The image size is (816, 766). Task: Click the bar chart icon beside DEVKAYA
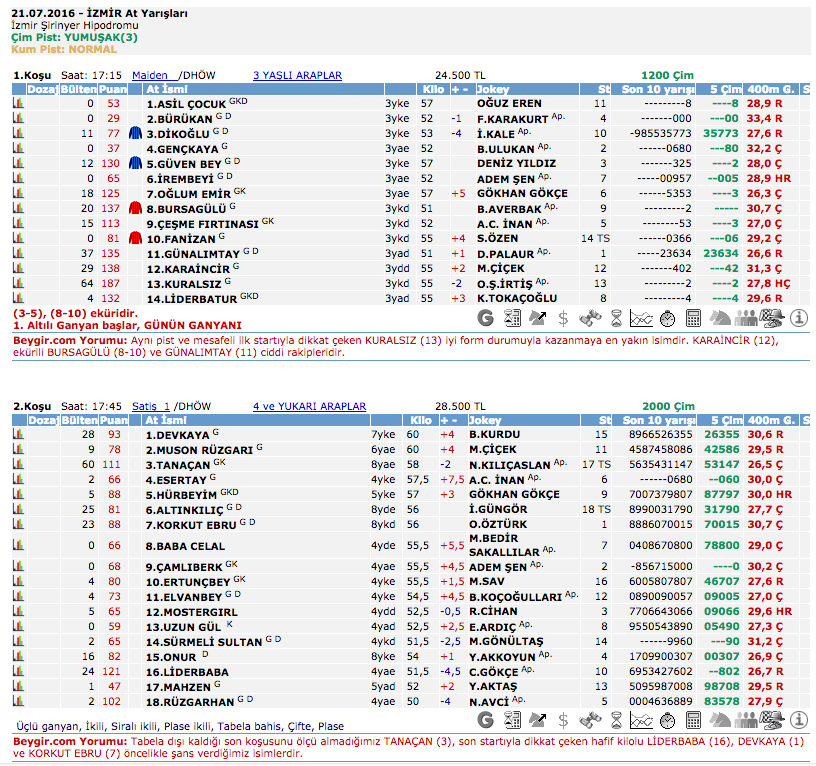click(x=17, y=435)
